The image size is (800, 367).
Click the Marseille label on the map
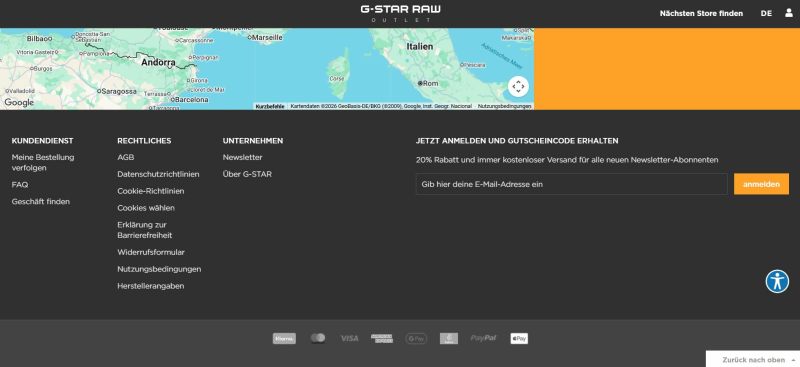[x=268, y=37]
